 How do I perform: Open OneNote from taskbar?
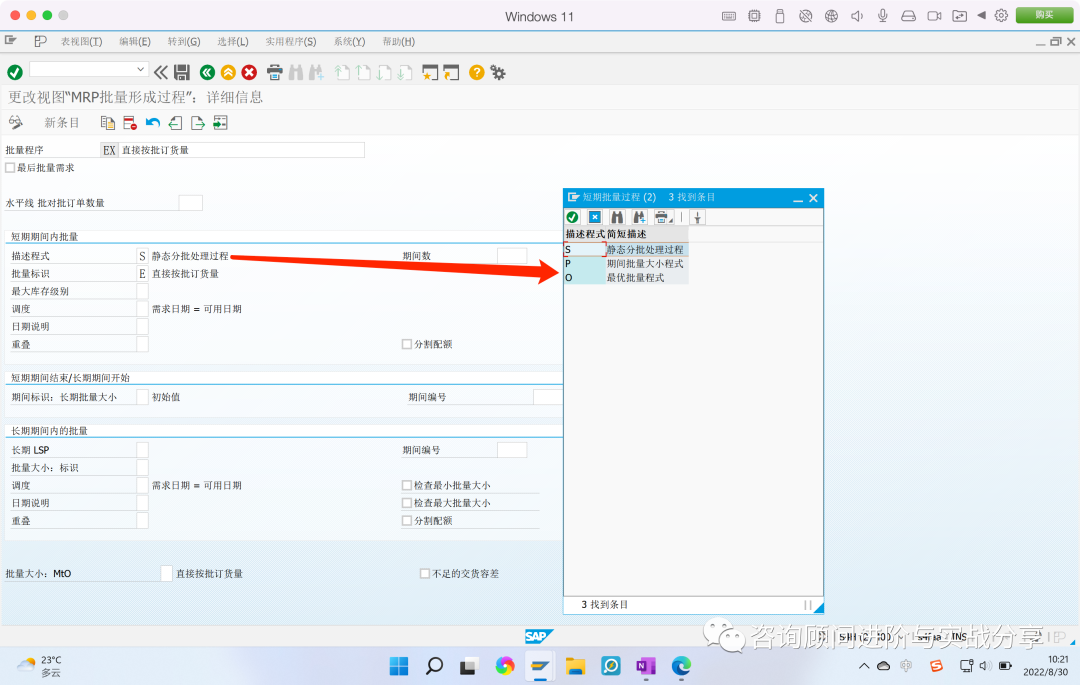tap(645, 666)
